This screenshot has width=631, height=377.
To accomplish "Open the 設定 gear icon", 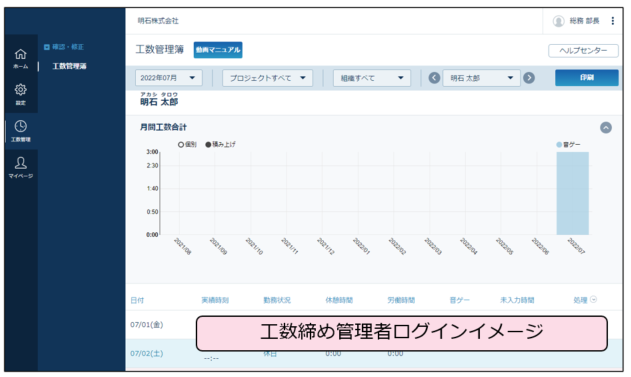I will tap(21, 89).
